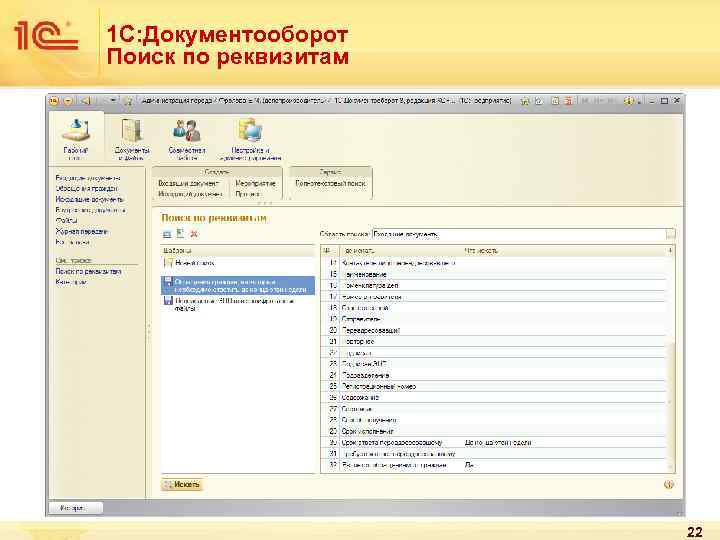Viewport: 720px width, 540px height.
Task: Open the Документы и файлы section
Action: (x=132, y=139)
